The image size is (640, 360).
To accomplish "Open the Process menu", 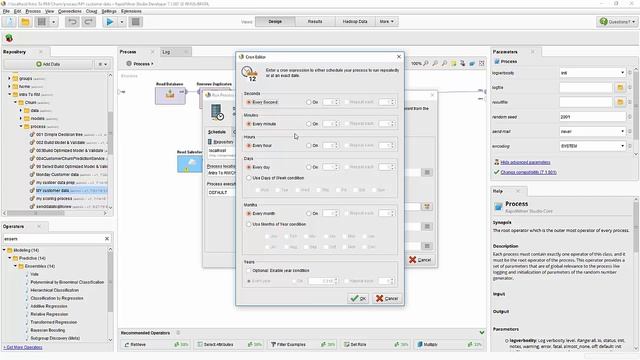I will pos(33,11).
